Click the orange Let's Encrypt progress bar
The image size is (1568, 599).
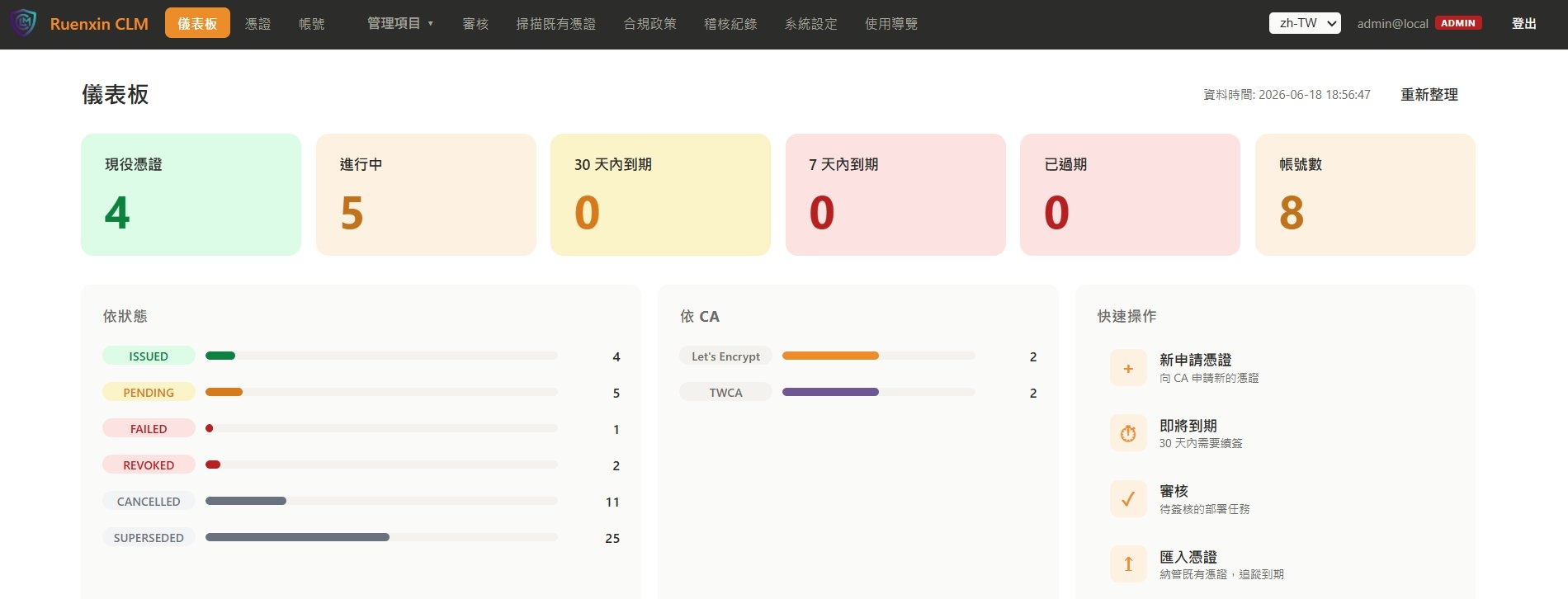pos(830,356)
